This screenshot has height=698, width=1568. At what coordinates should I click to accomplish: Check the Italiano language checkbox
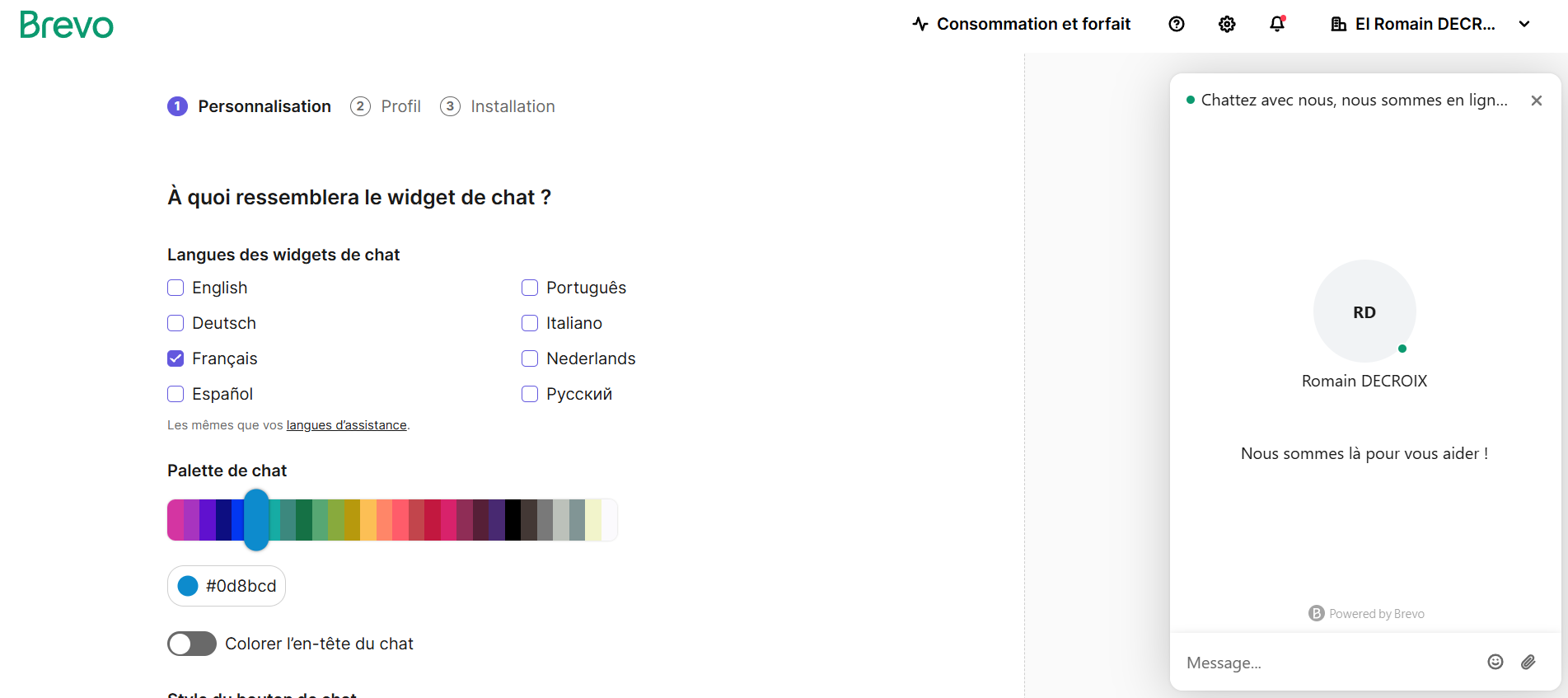pyautogui.click(x=530, y=323)
